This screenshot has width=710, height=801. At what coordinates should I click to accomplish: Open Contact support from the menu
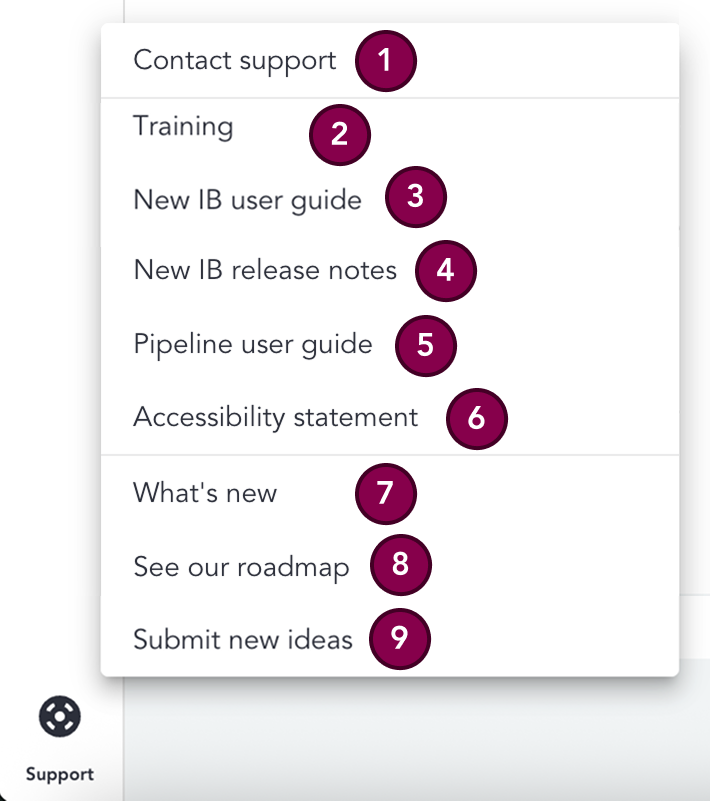234,60
